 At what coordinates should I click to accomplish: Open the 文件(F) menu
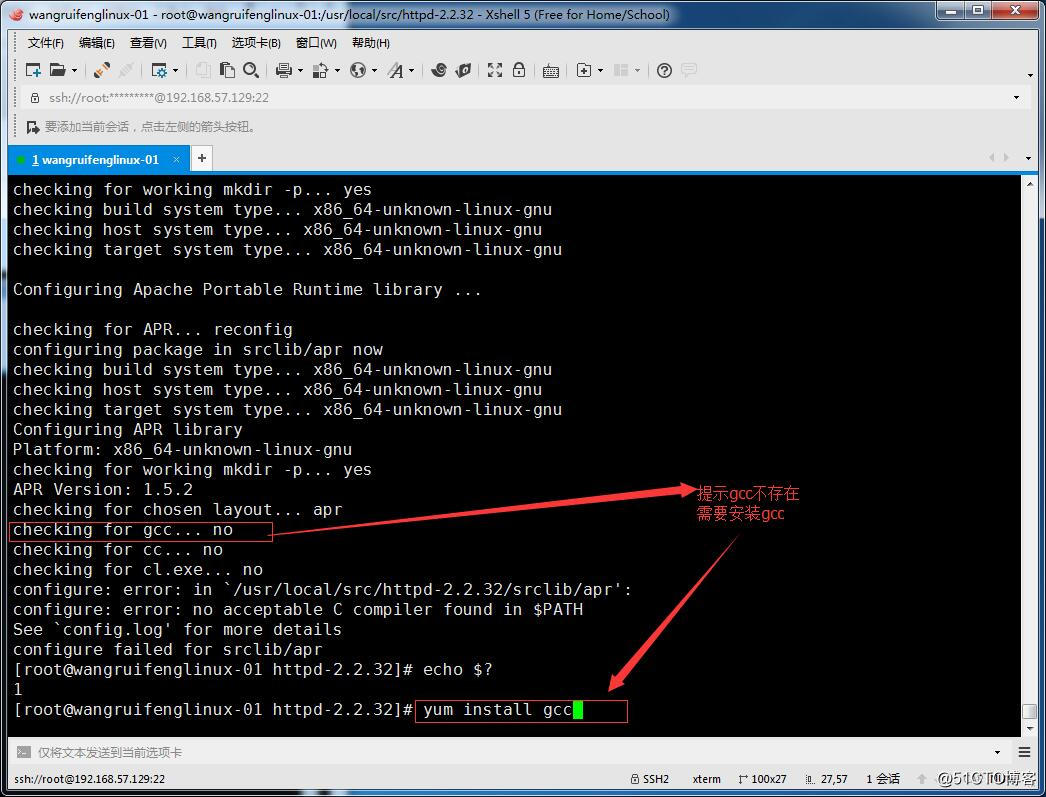tap(45, 43)
